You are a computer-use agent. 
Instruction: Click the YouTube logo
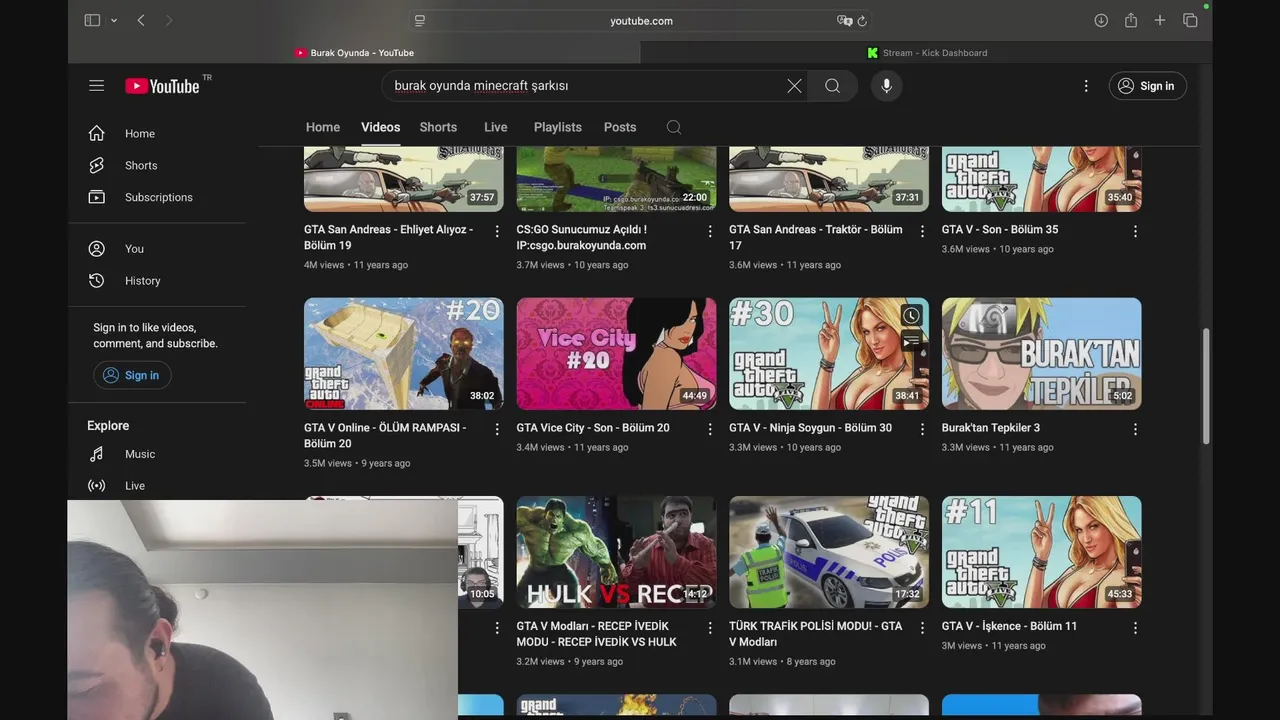pyautogui.click(x=163, y=86)
